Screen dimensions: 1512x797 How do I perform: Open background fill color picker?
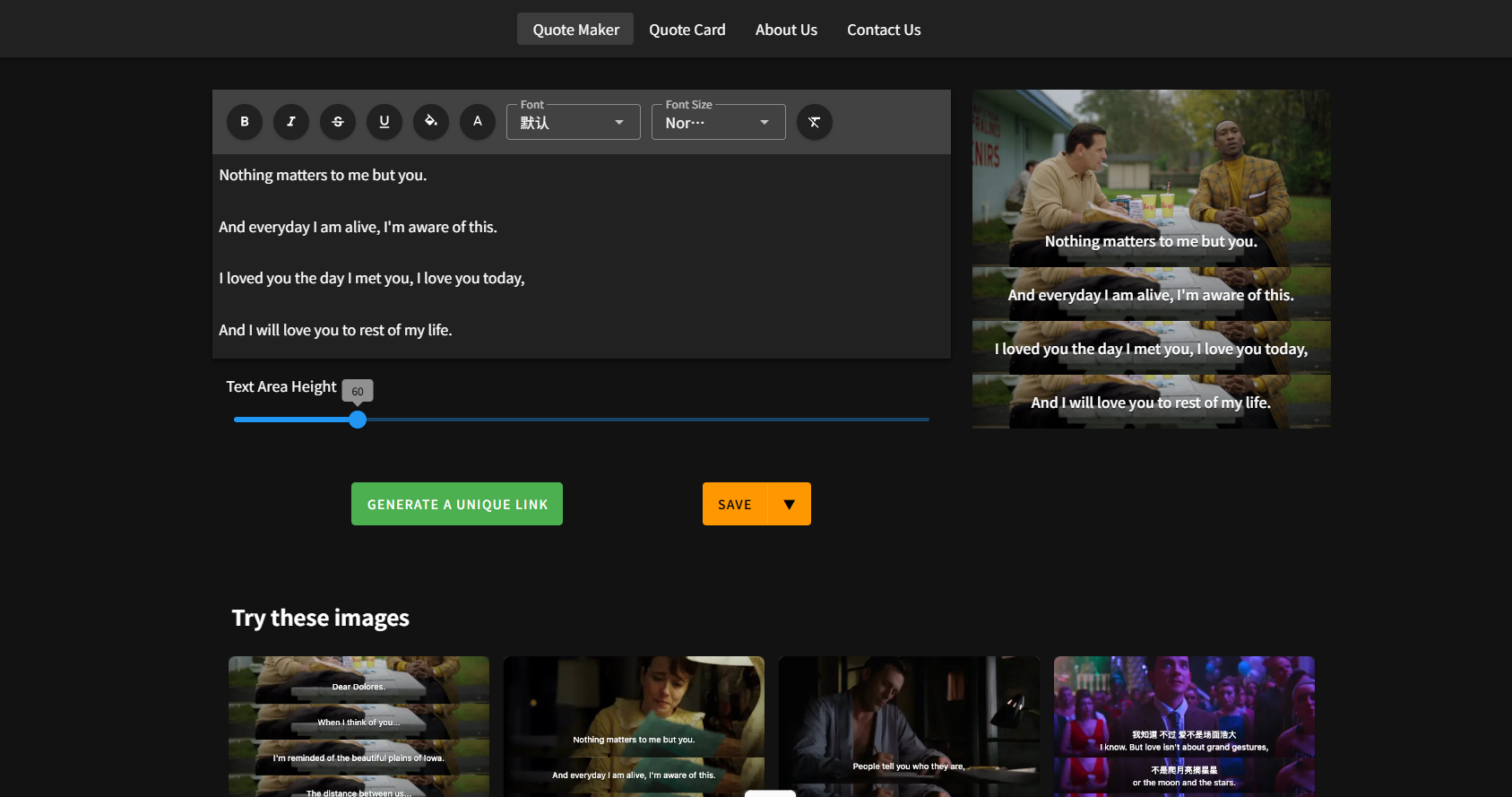[431, 122]
